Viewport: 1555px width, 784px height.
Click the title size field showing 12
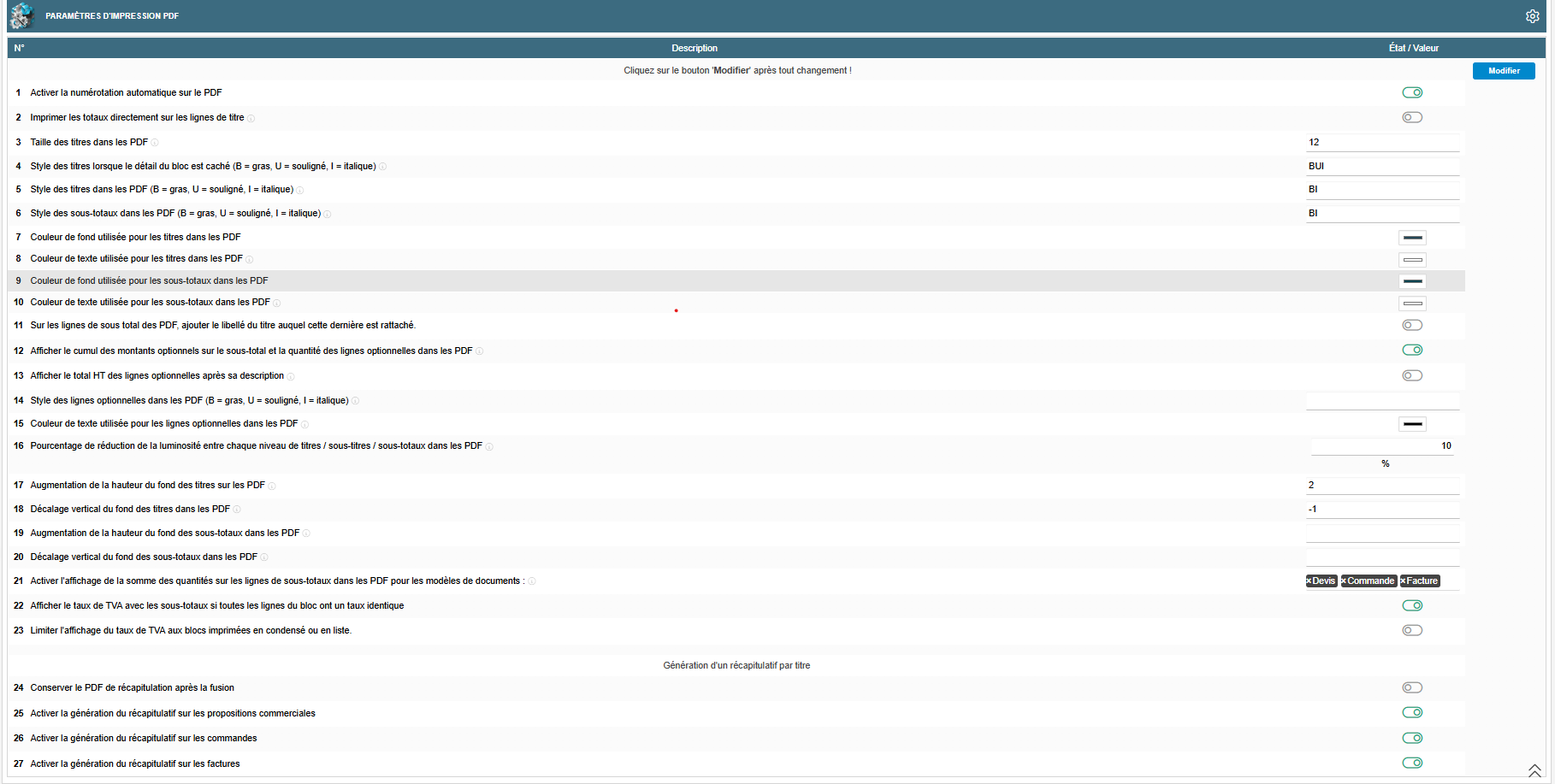tap(1382, 143)
